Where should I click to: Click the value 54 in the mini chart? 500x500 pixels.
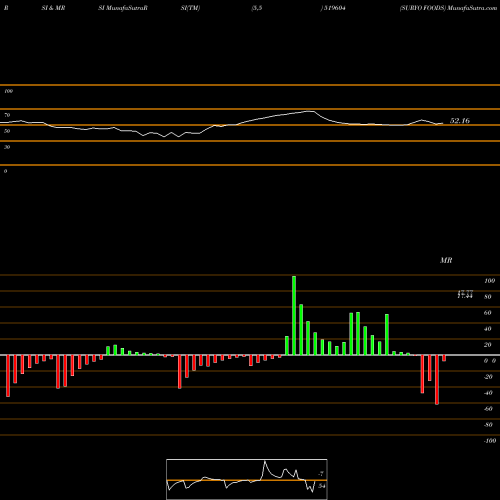pyautogui.click(x=322, y=486)
